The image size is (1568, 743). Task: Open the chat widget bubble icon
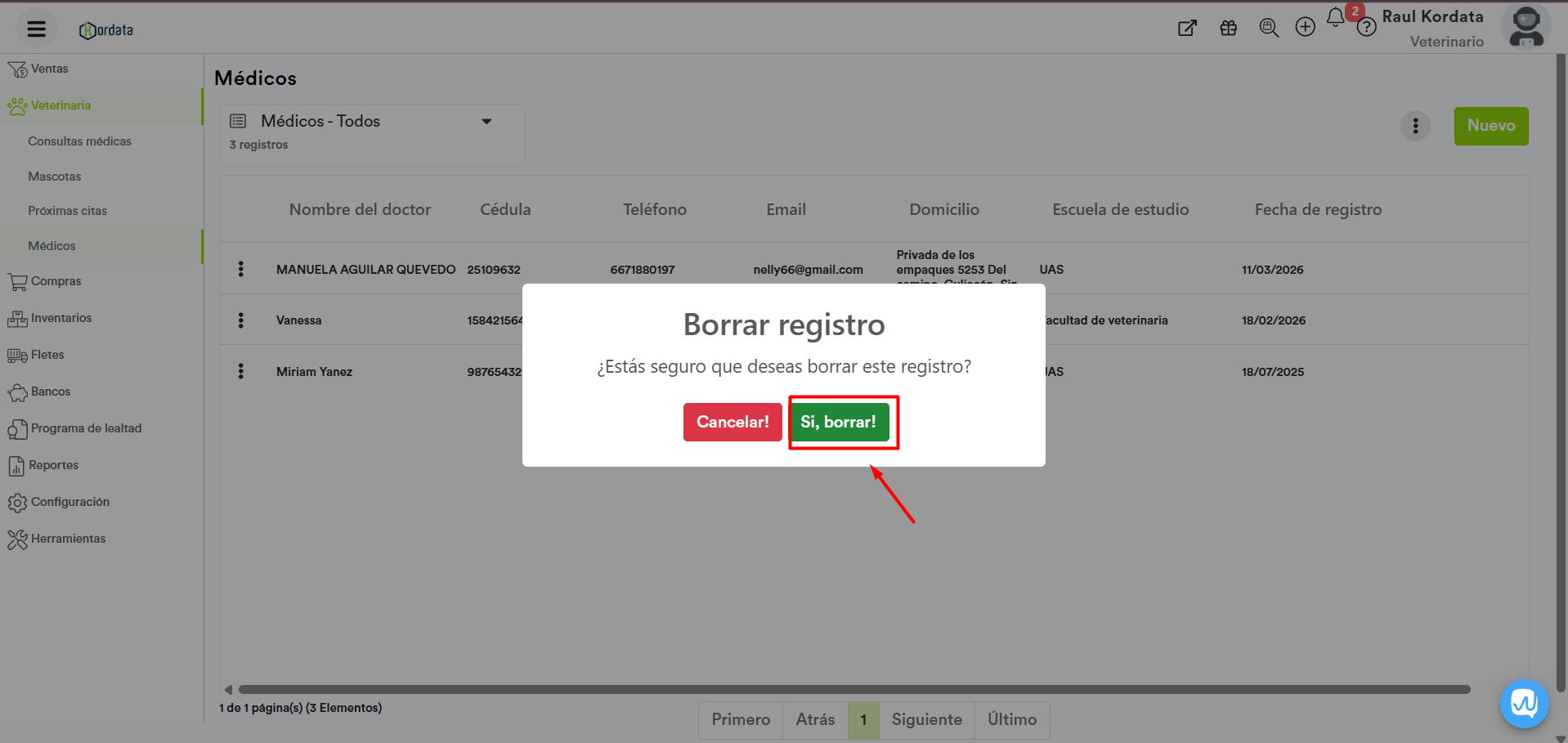click(x=1524, y=703)
